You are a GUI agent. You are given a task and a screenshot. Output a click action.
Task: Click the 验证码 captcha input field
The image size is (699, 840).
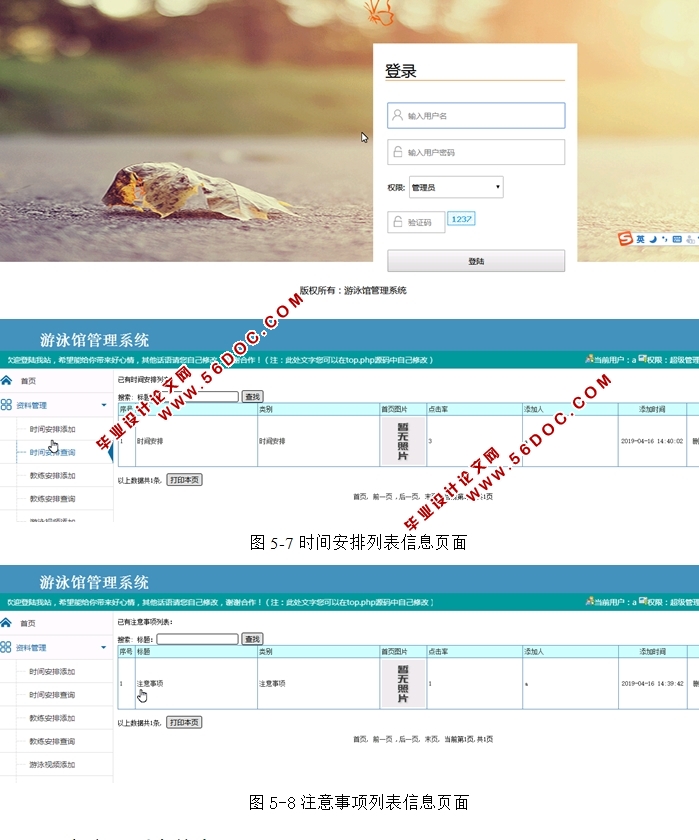pyautogui.click(x=416, y=223)
